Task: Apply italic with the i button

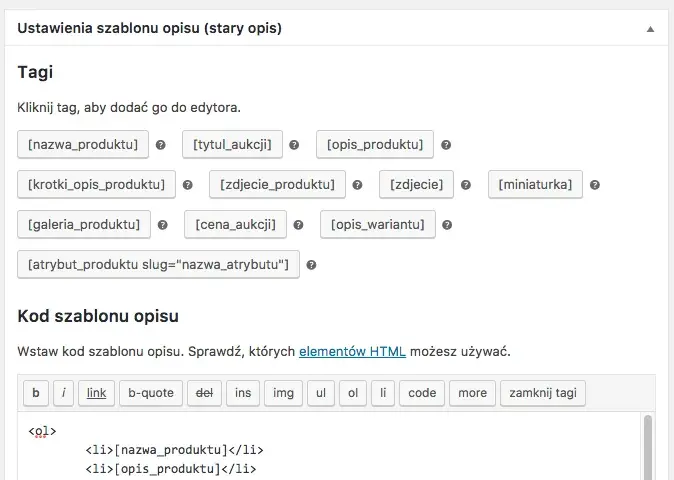Action: tap(63, 393)
